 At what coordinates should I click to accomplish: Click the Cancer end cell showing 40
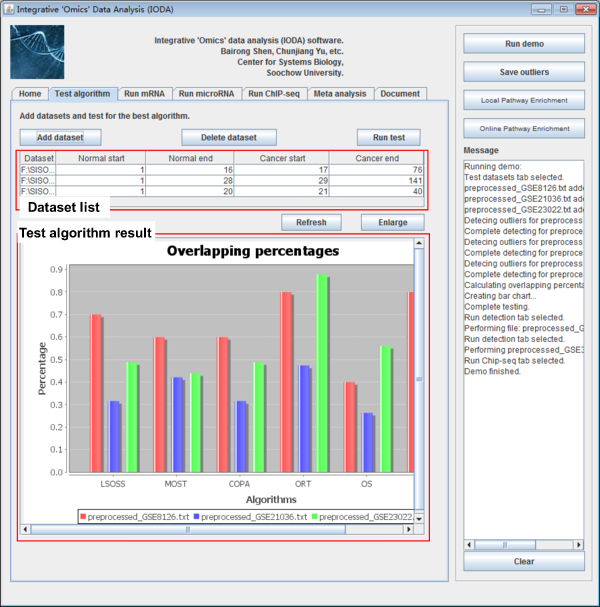point(377,191)
